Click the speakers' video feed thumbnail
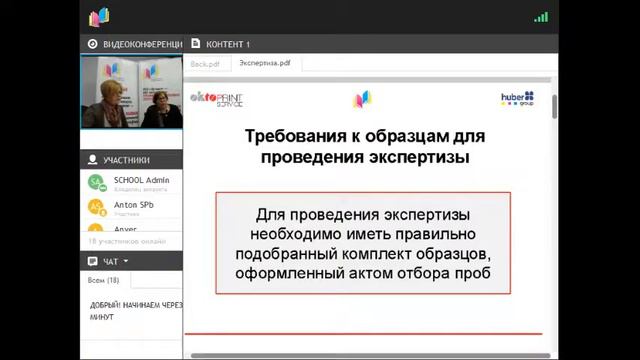 tap(131, 92)
